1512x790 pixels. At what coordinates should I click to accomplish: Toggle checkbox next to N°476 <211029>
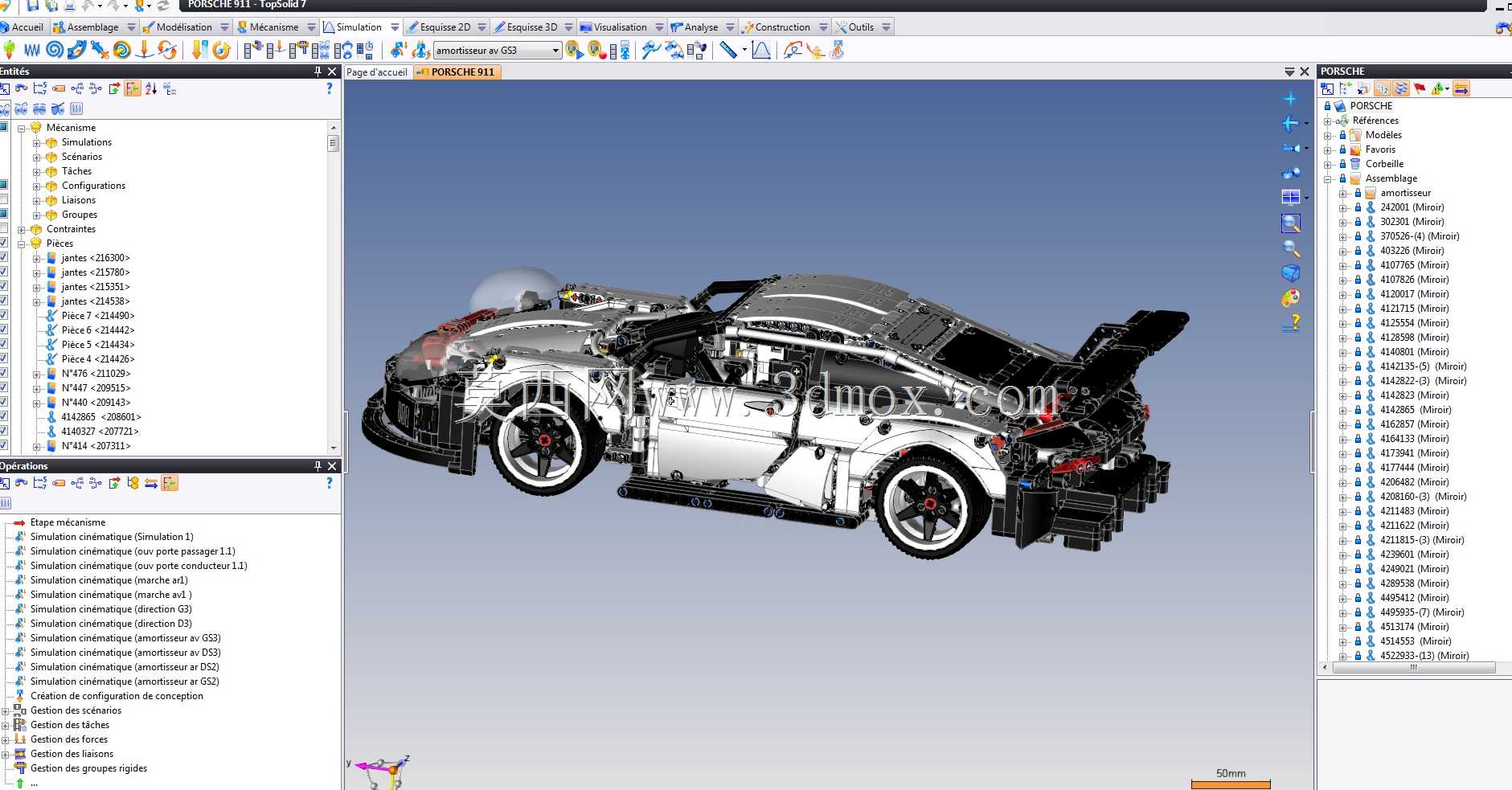pyautogui.click(x=4, y=373)
